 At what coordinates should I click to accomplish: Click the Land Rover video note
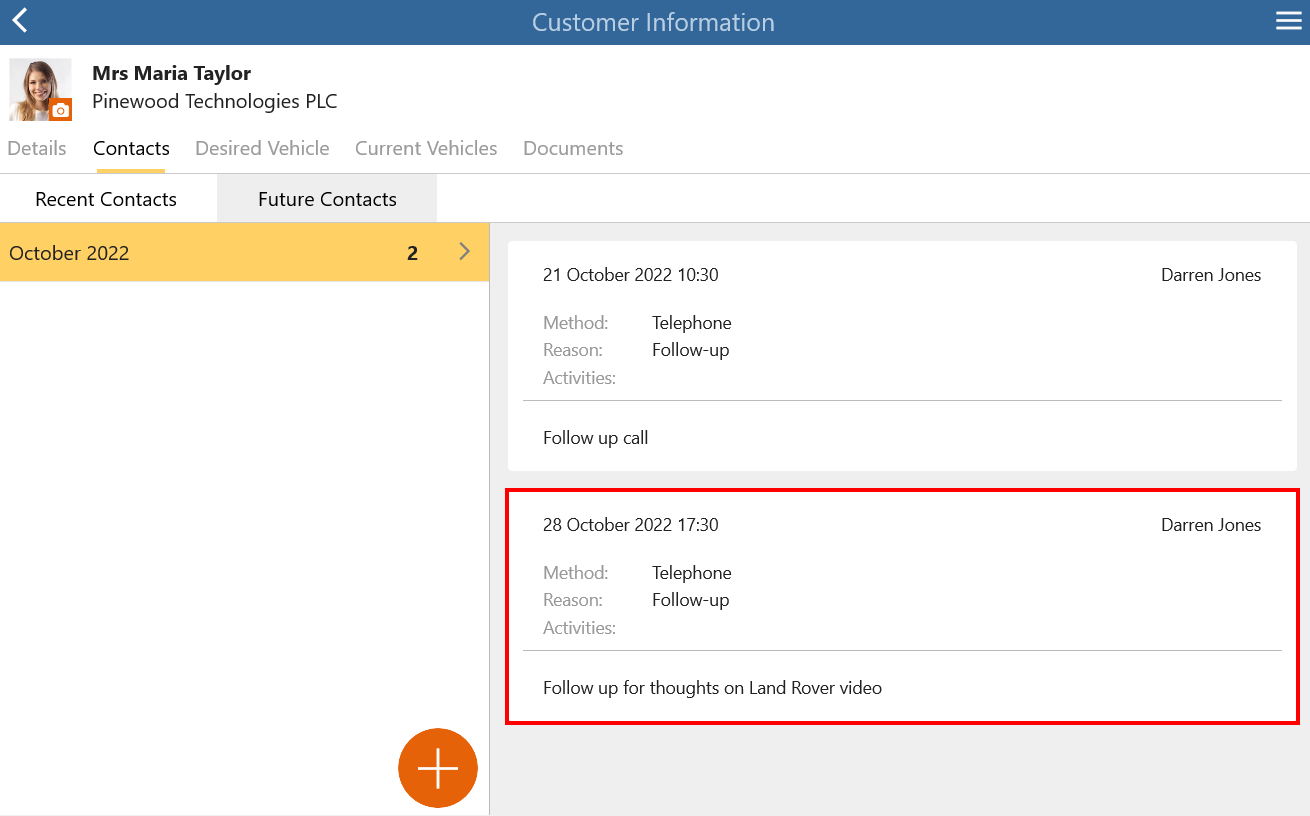713,688
